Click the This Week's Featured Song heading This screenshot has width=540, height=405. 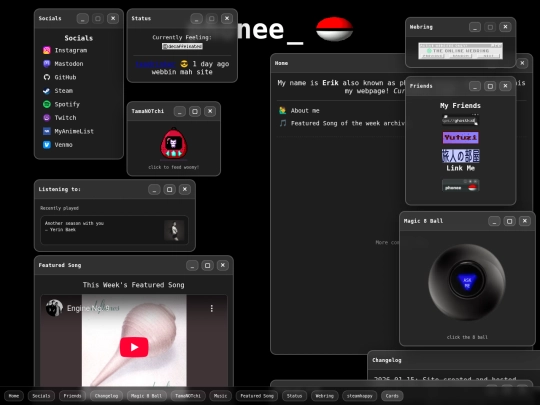[134, 285]
